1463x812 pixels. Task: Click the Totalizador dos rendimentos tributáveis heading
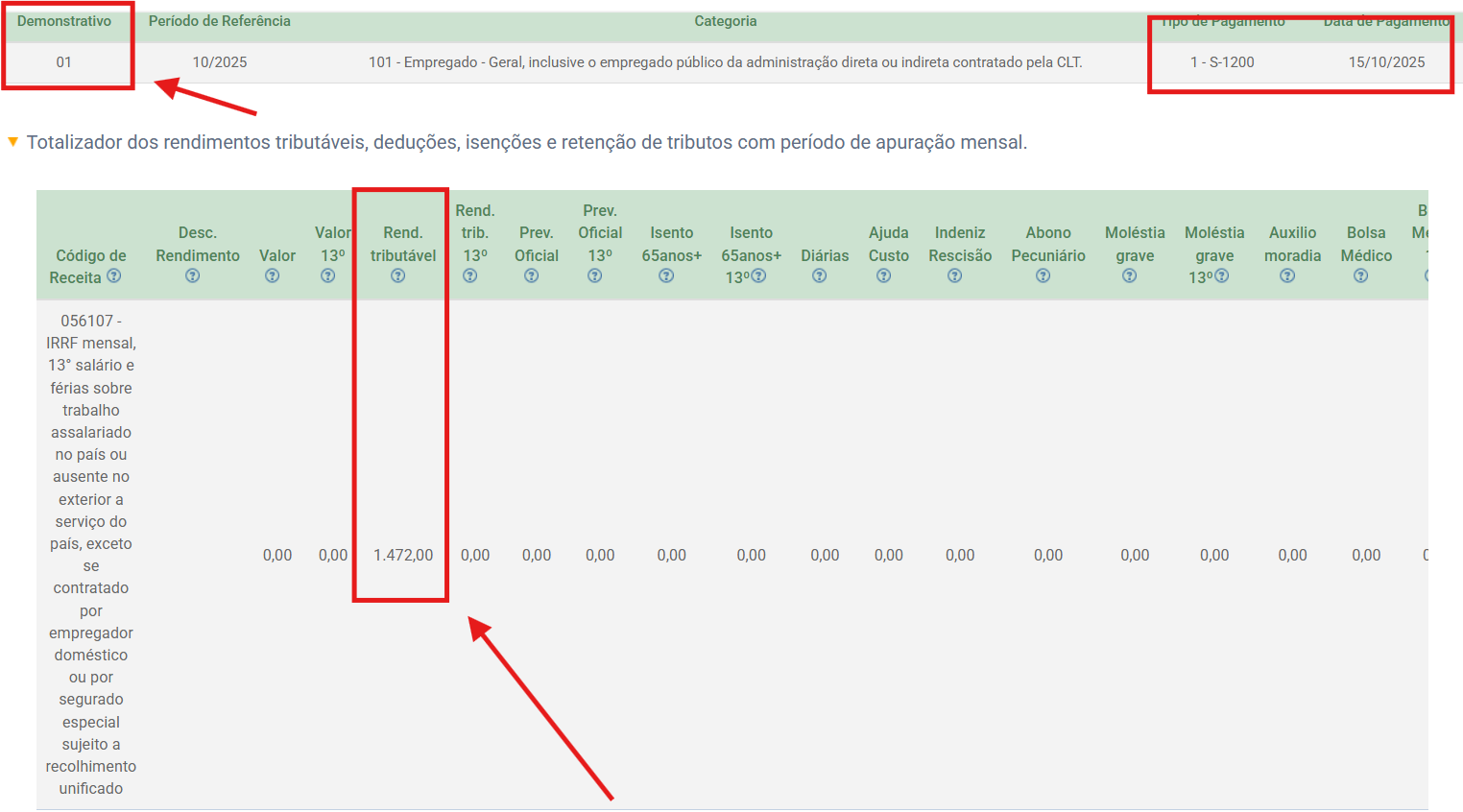[527, 142]
